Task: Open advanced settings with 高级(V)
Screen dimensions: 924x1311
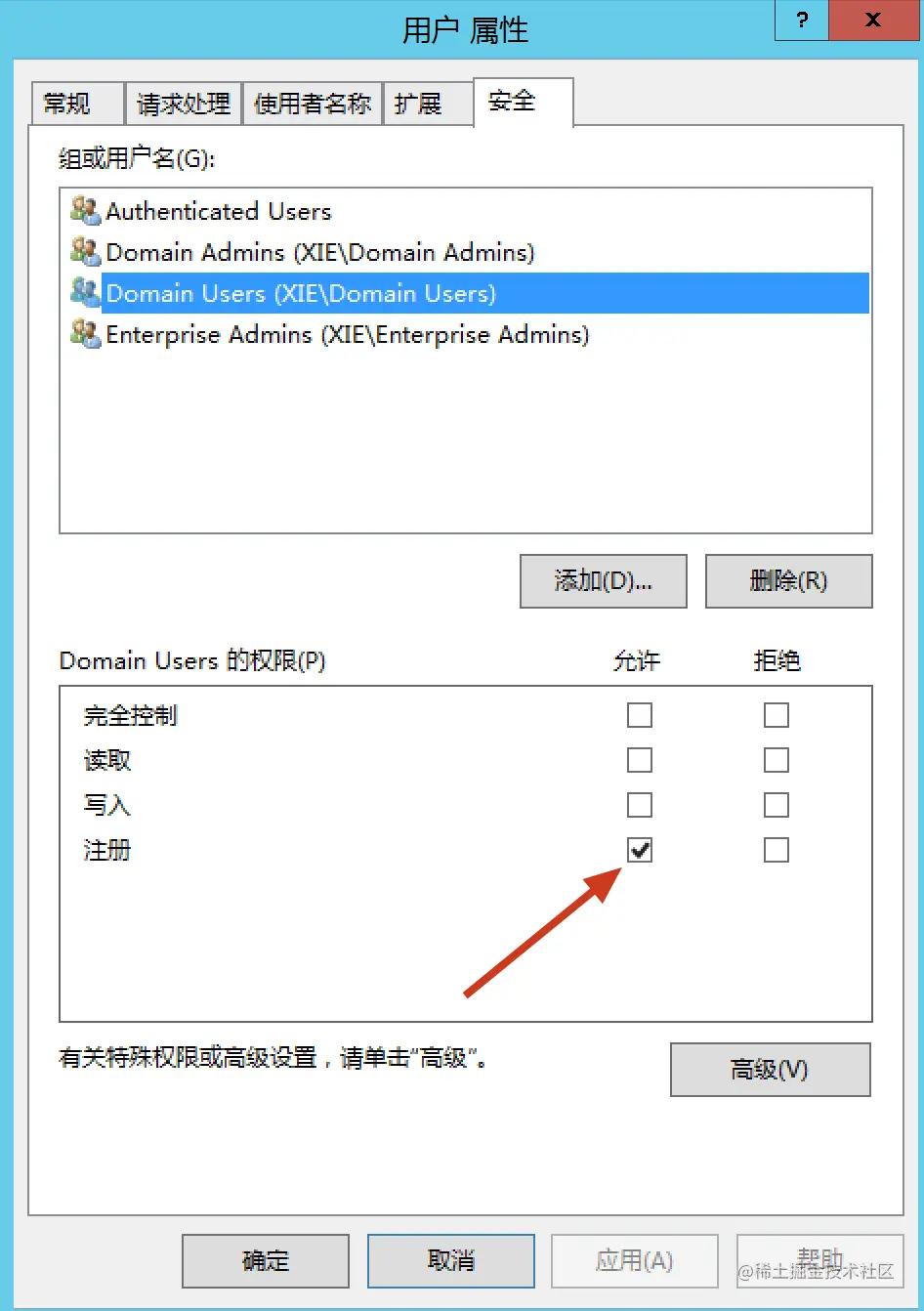Action: [x=770, y=1070]
